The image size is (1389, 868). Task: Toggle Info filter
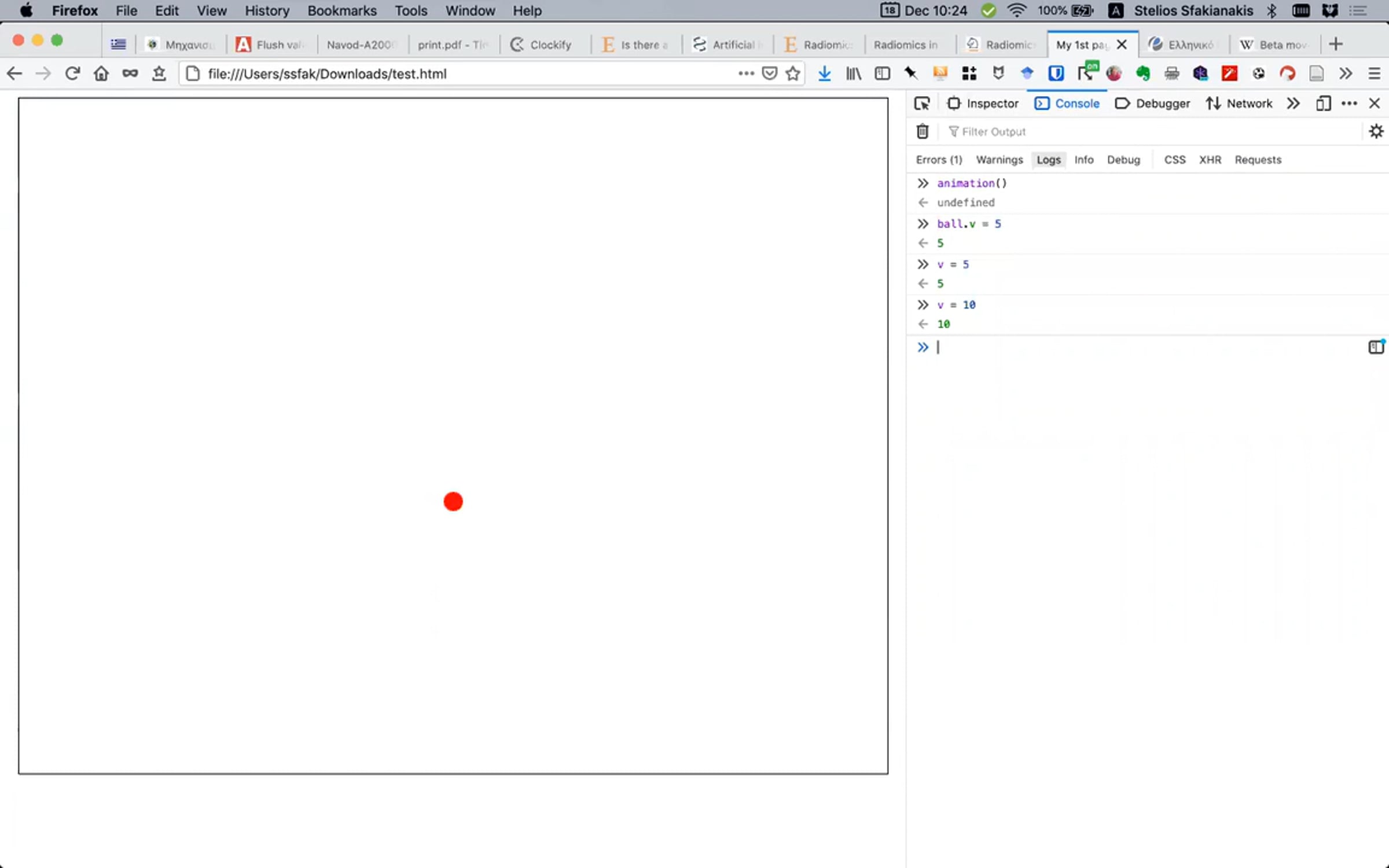point(1084,160)
